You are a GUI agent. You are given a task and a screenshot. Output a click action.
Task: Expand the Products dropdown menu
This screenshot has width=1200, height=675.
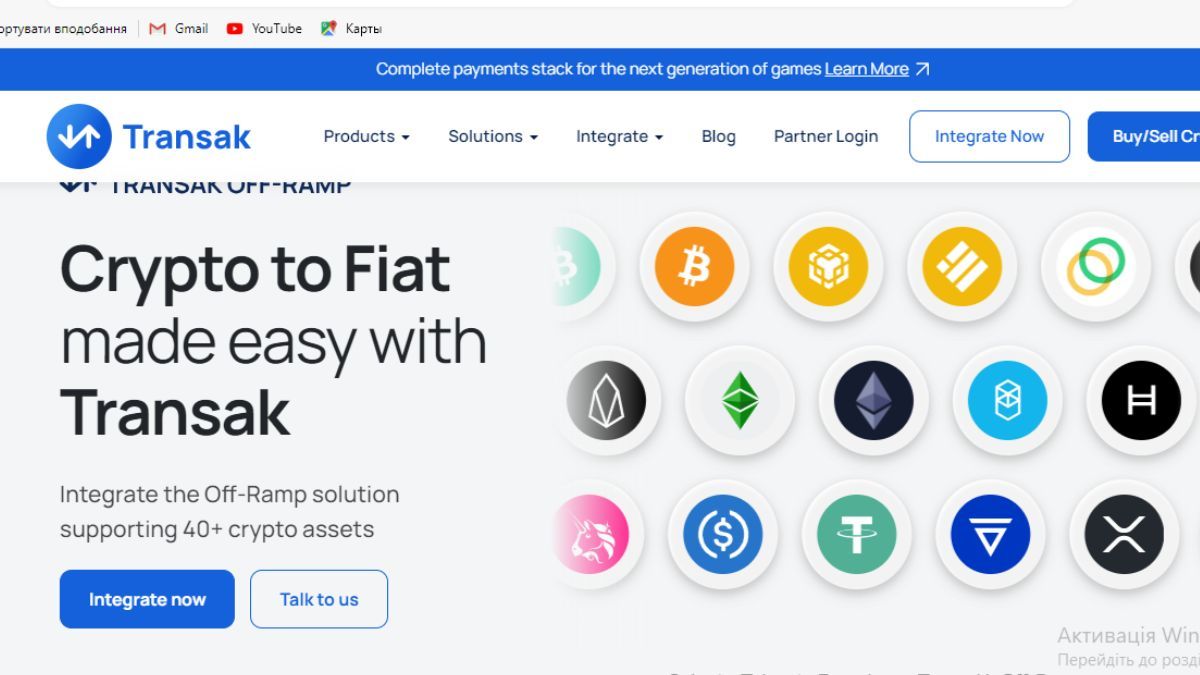pyautogui.click(x=366, y=136)
